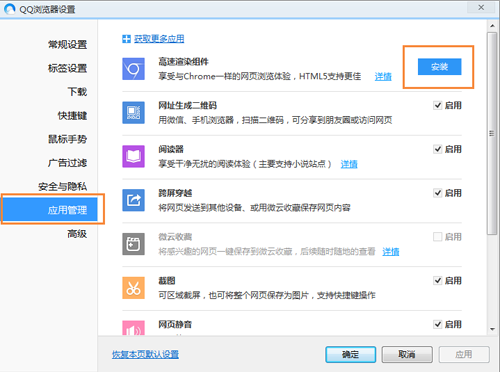Click the pink 网页静音 speaker icon

tap(133, 328)
